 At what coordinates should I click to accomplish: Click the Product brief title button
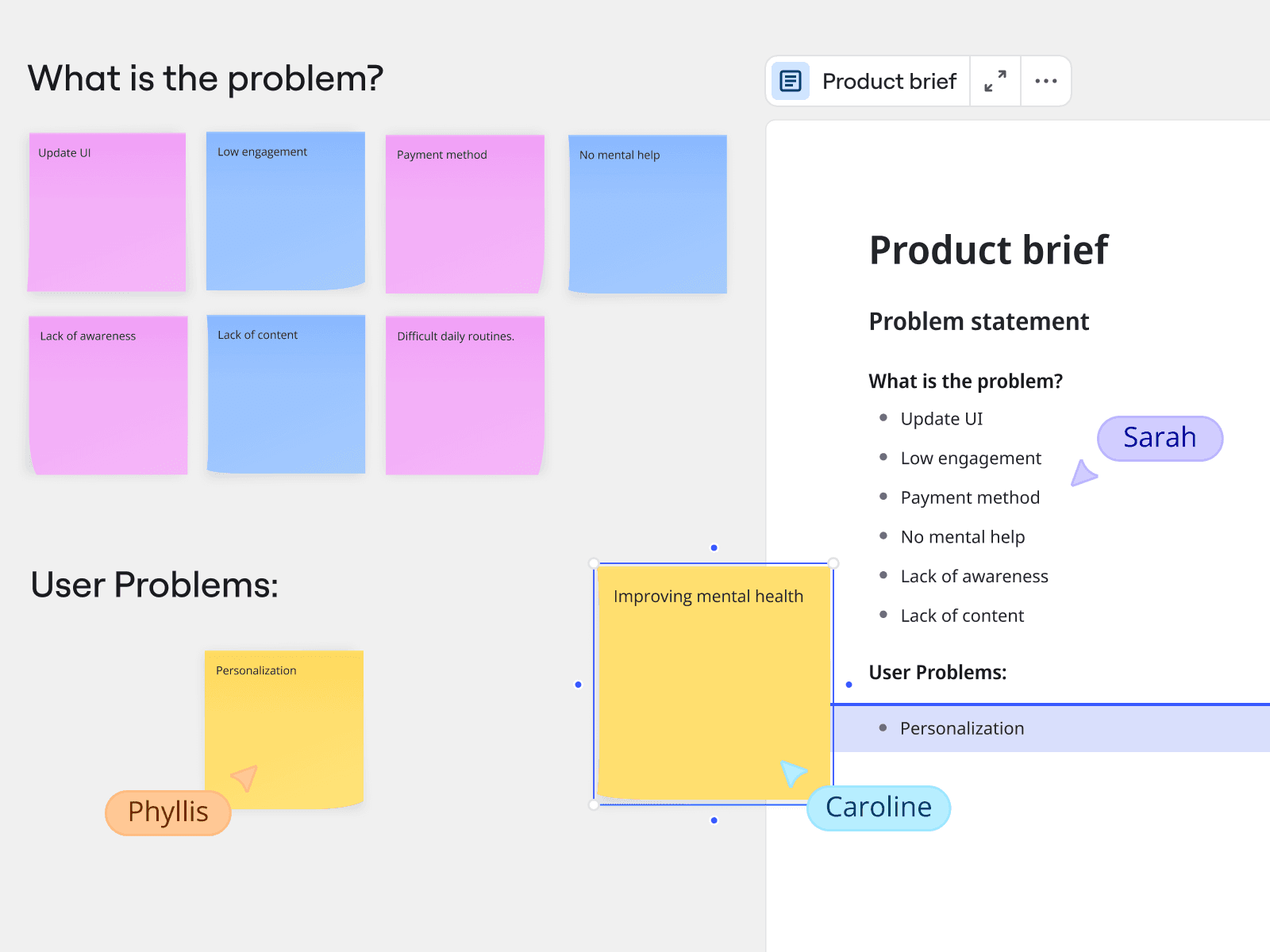pos(889,81)
